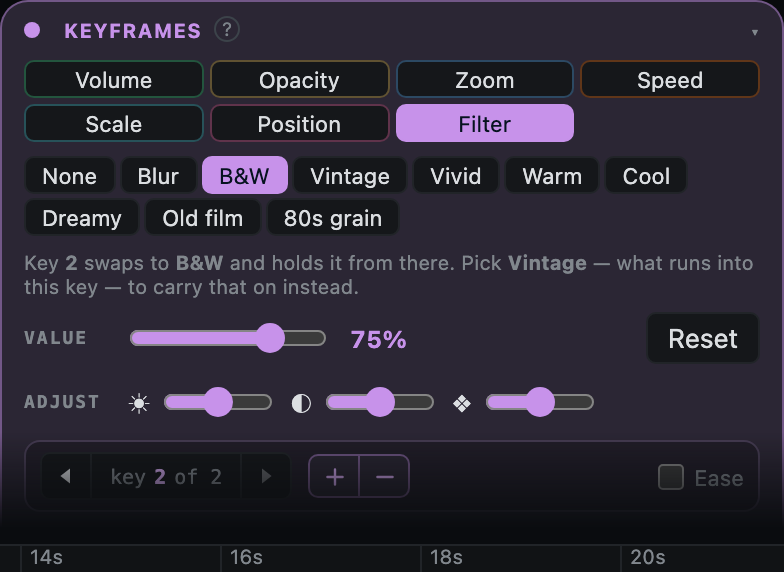
Task: Click the bold 'Vintage' word in hint
Action: coord(547,263)
